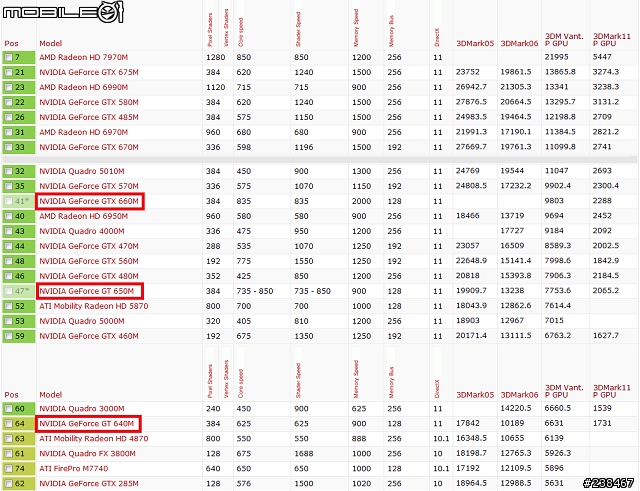
Task: Click the top Core speed rotated header
Action: point(240,32)
